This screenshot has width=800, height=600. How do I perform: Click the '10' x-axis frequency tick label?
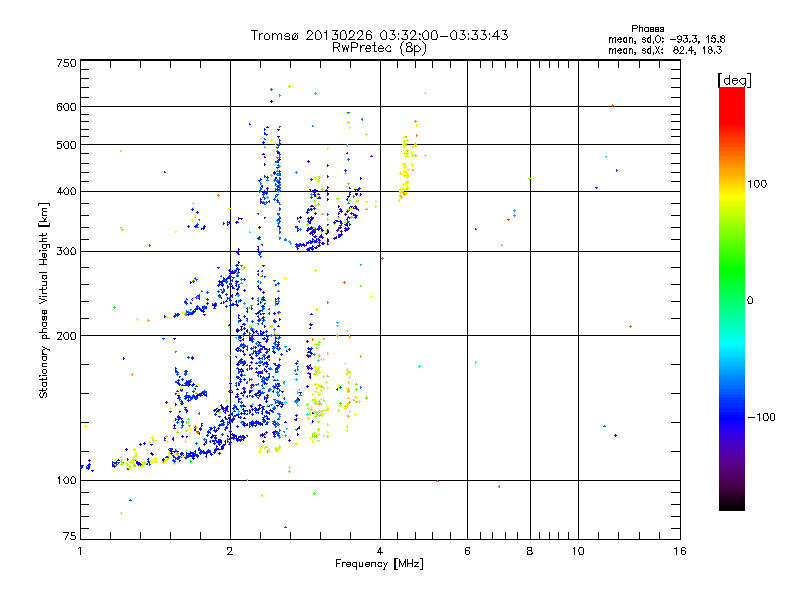coord(578,551)
